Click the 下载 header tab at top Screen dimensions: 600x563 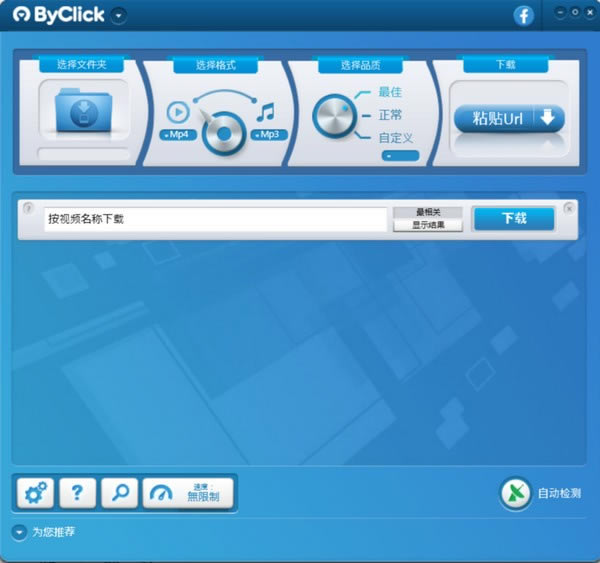(505, 64)
